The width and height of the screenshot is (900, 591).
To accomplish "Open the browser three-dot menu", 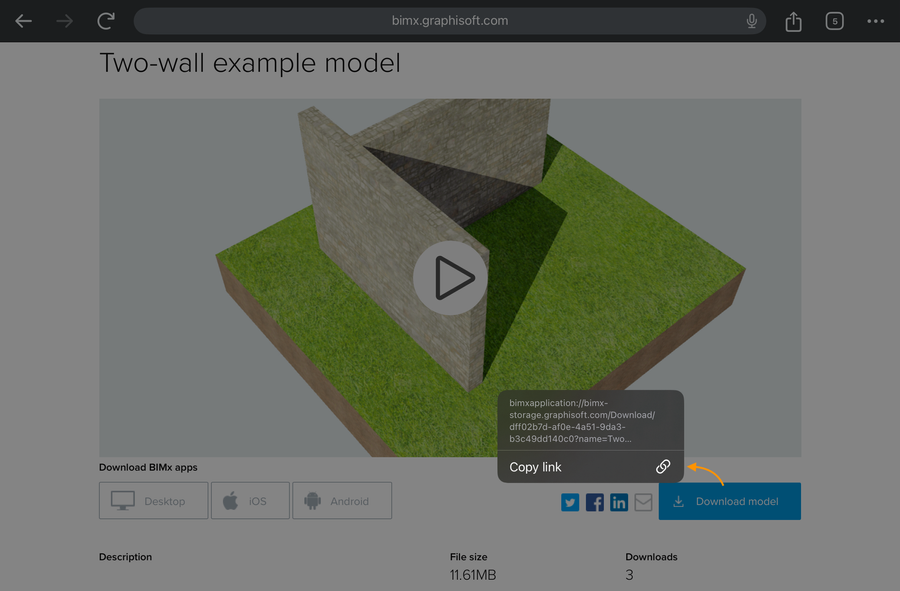I will pos(875,21).
